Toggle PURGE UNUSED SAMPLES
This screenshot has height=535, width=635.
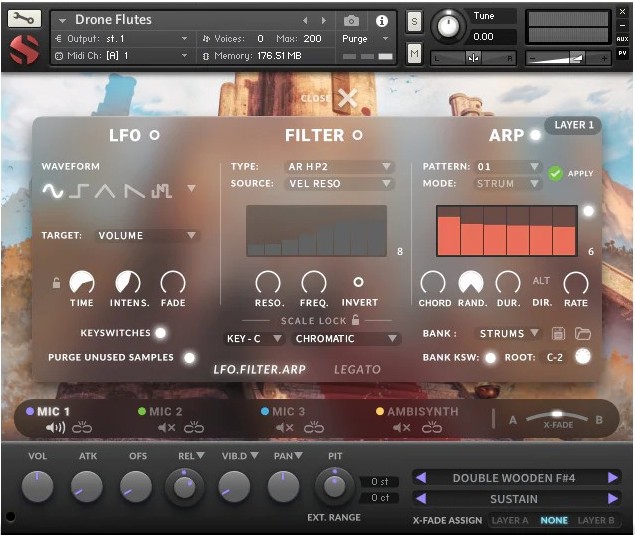189,358
